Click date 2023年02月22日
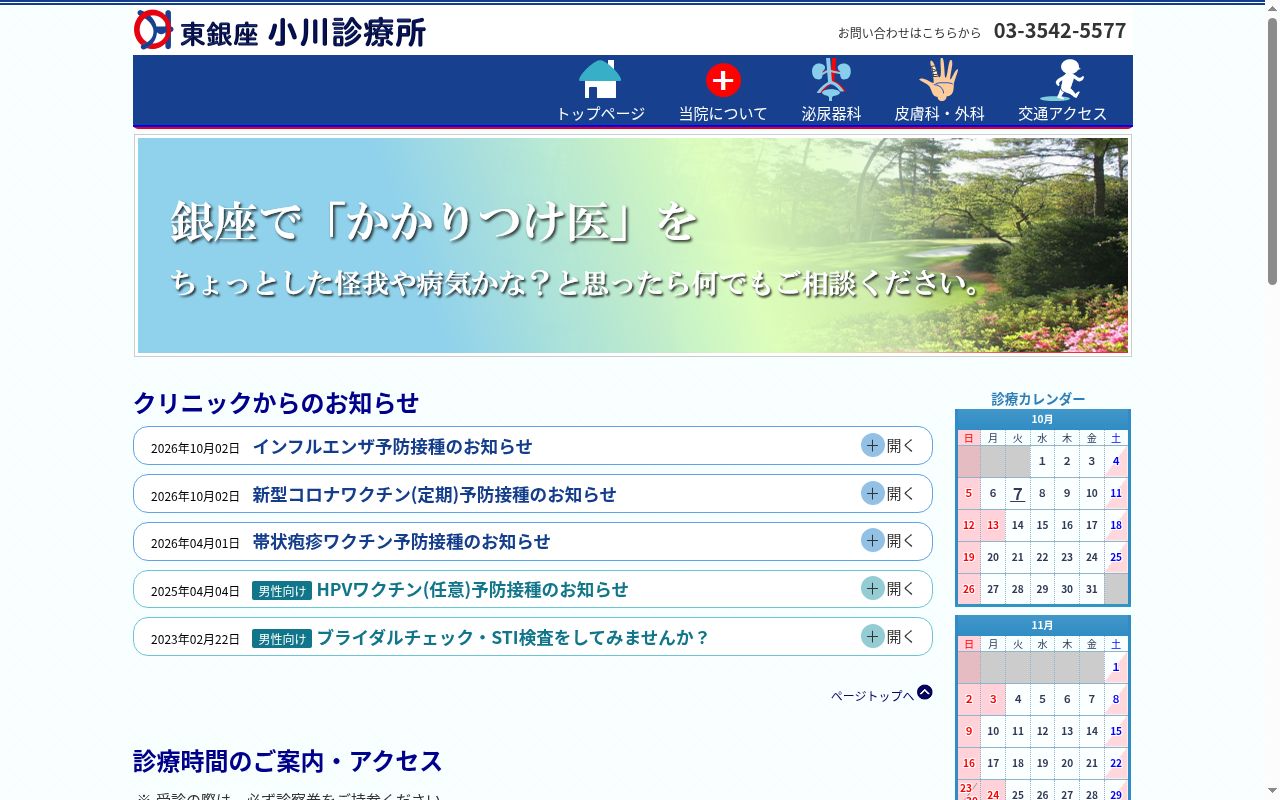 (x=195, y=639)
